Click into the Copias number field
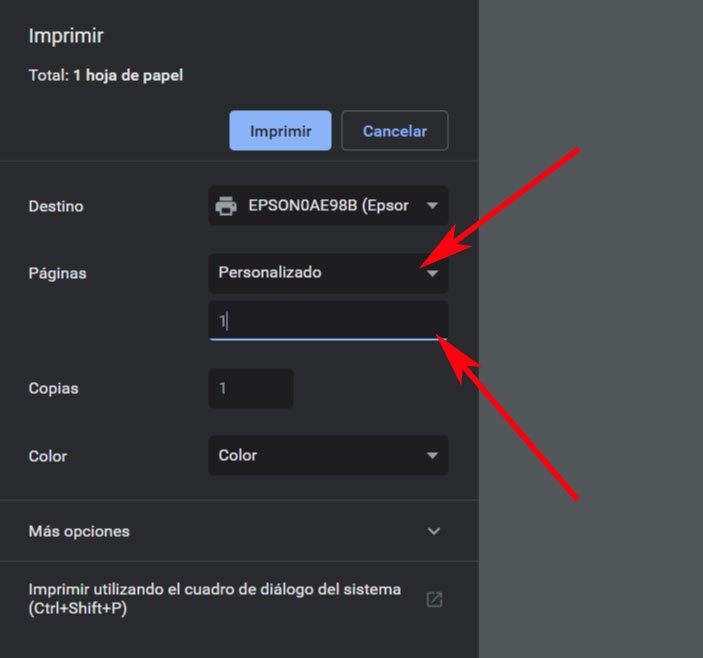 pyautogui.click(x=250, y=388)
